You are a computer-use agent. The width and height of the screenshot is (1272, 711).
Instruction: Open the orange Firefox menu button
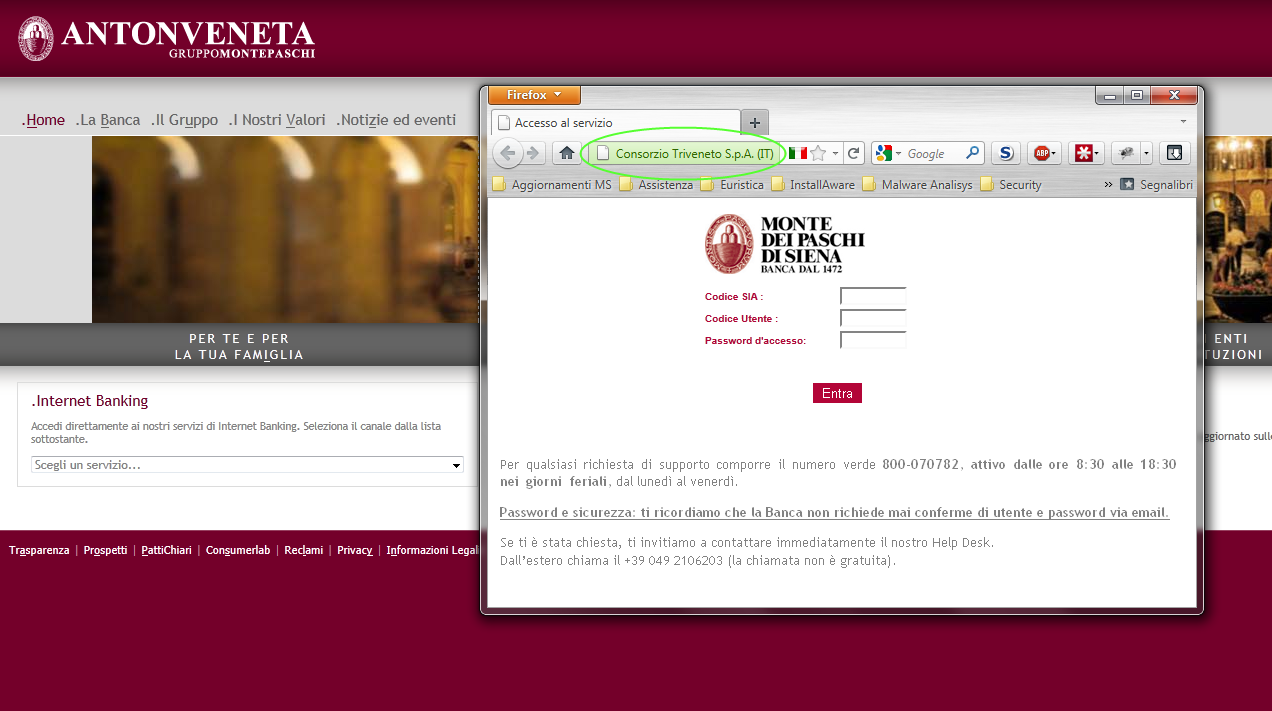click(x=534, y=95)
